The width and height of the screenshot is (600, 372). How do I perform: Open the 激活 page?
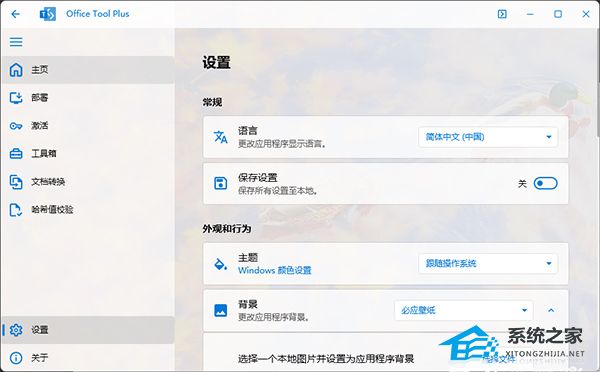[x=88, y=126]
